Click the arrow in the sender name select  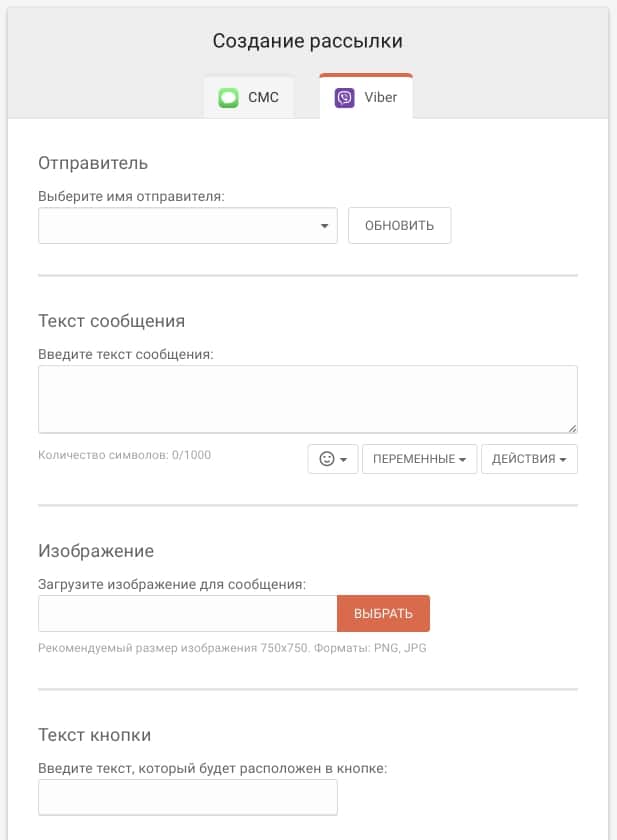coord(325,226)
